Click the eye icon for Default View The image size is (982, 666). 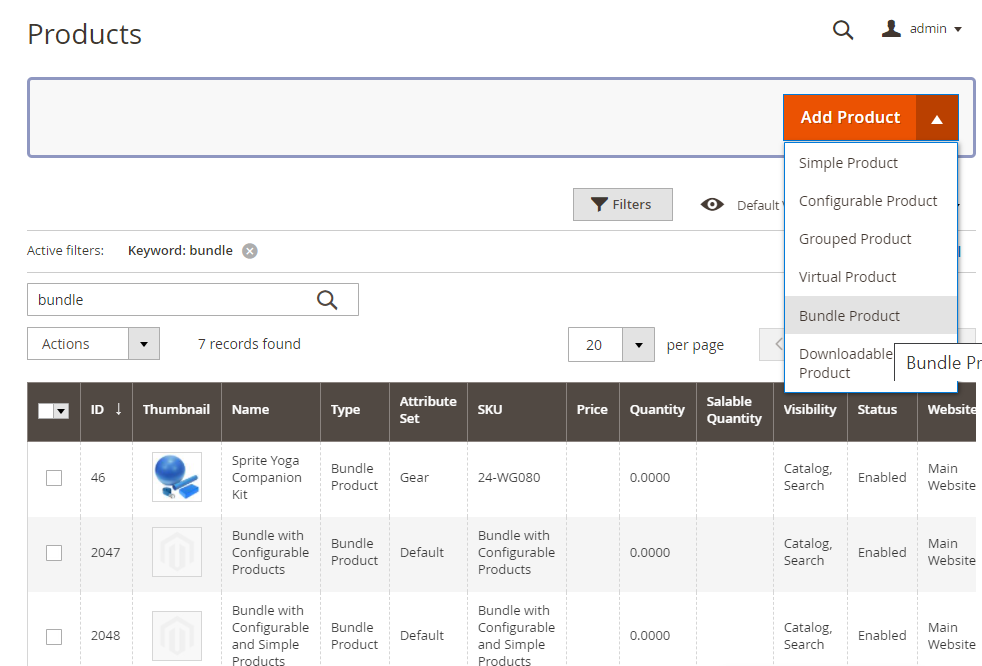712,205
